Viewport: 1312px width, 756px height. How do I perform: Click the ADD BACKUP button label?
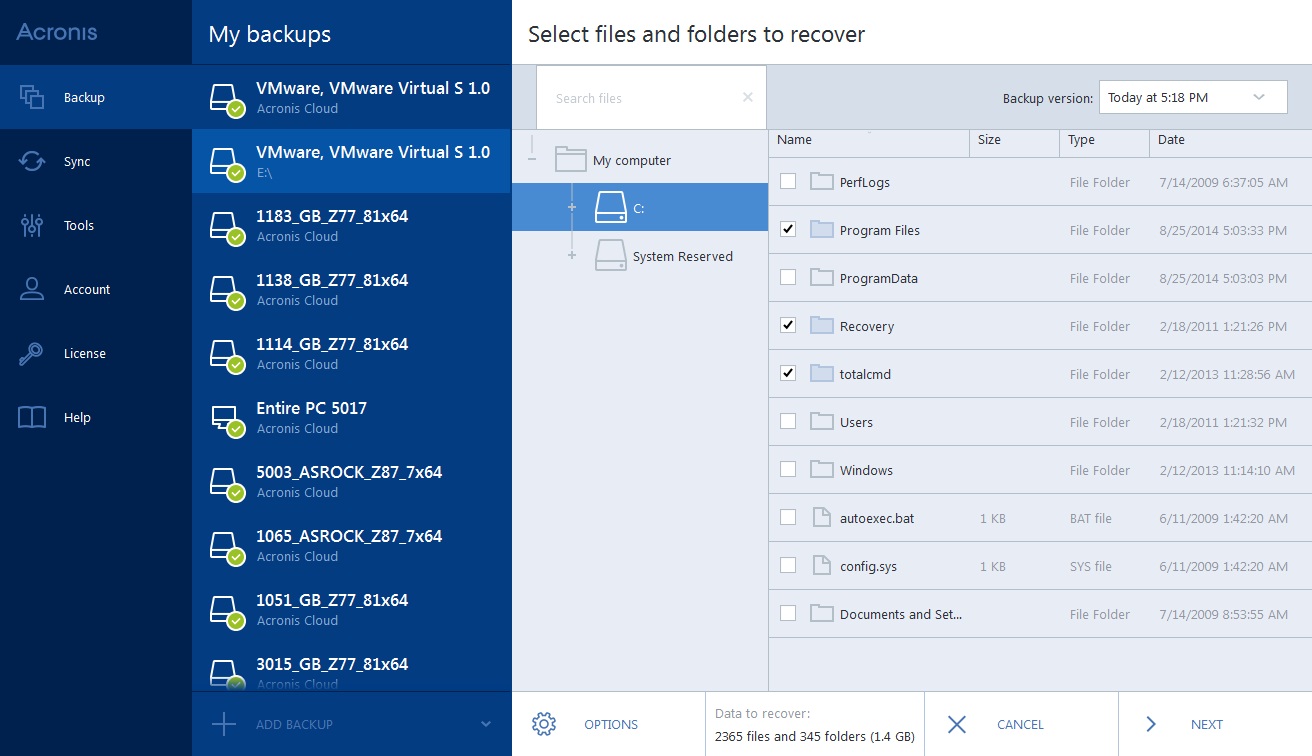[294, 725]
